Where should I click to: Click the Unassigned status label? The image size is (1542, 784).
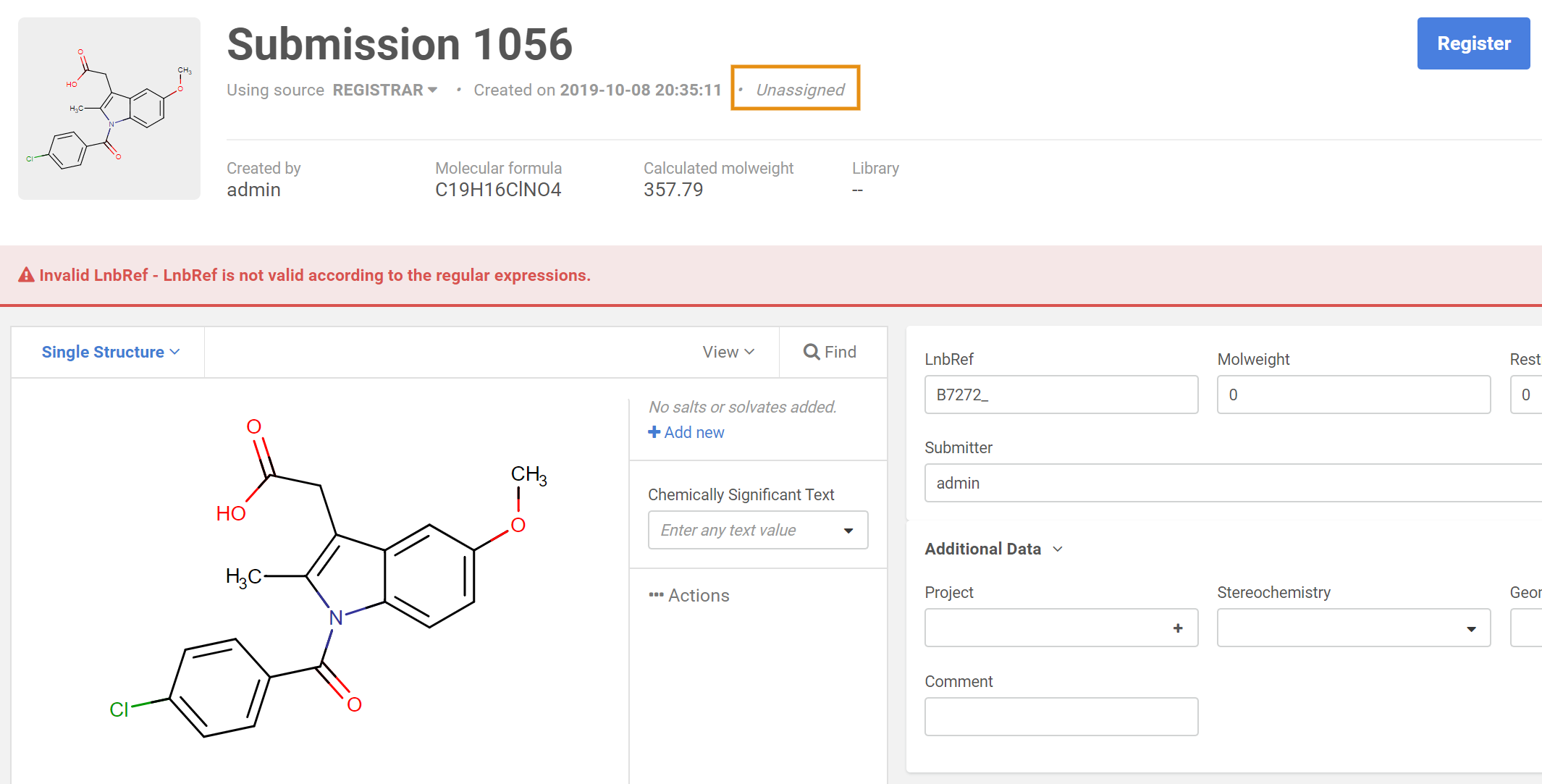tap(799, 90)
